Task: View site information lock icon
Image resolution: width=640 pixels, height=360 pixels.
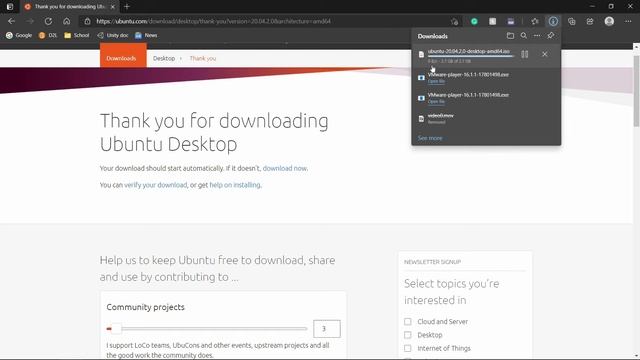Action: [87, 21]
